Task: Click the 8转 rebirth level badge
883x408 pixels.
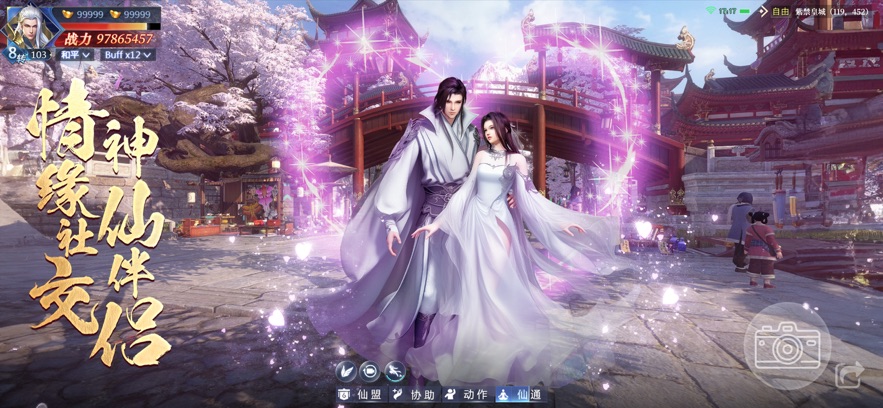Action: pyautogui.click(x=14, y=55)
